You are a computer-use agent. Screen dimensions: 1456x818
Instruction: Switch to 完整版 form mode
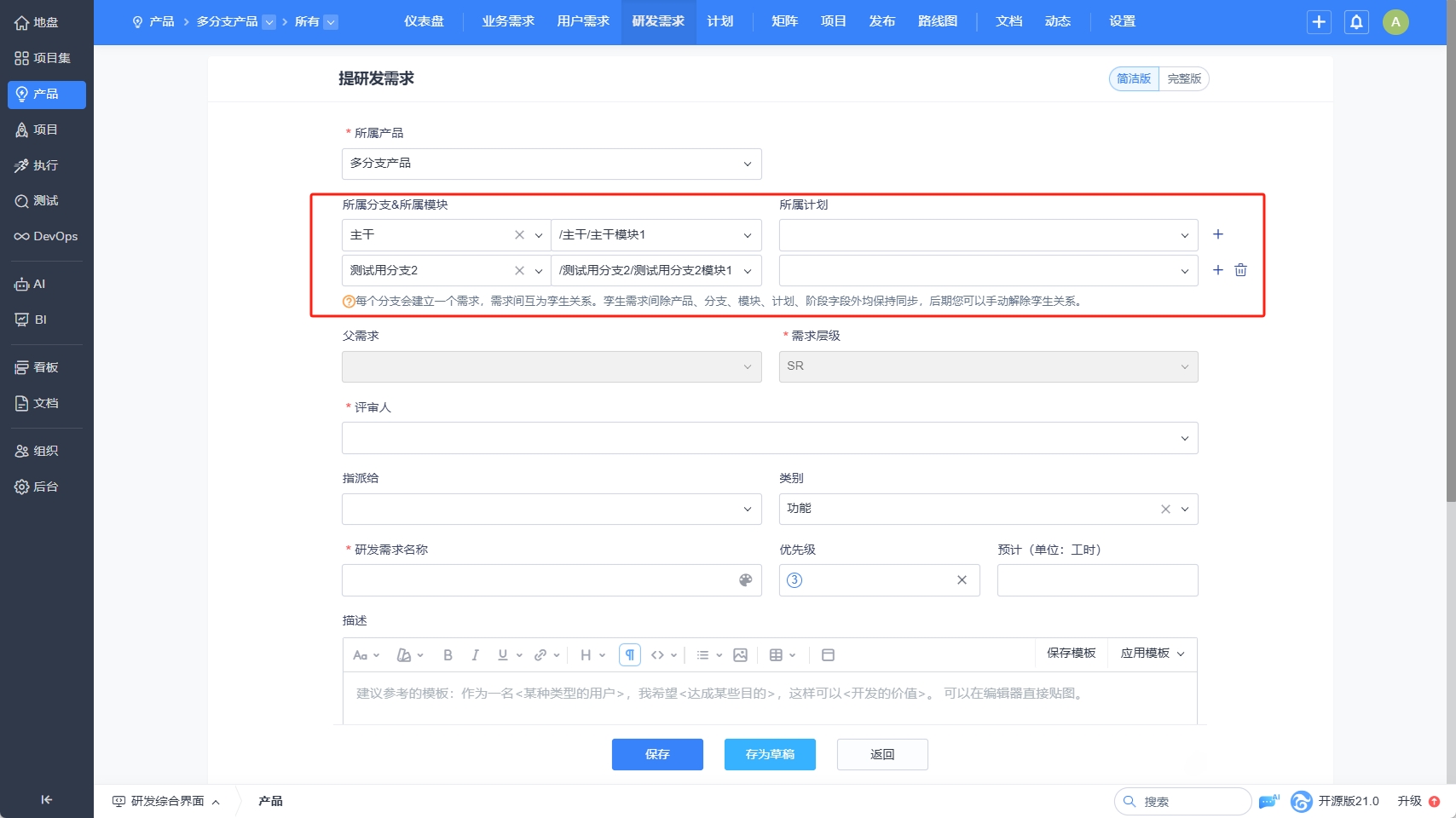[1184, 78]
